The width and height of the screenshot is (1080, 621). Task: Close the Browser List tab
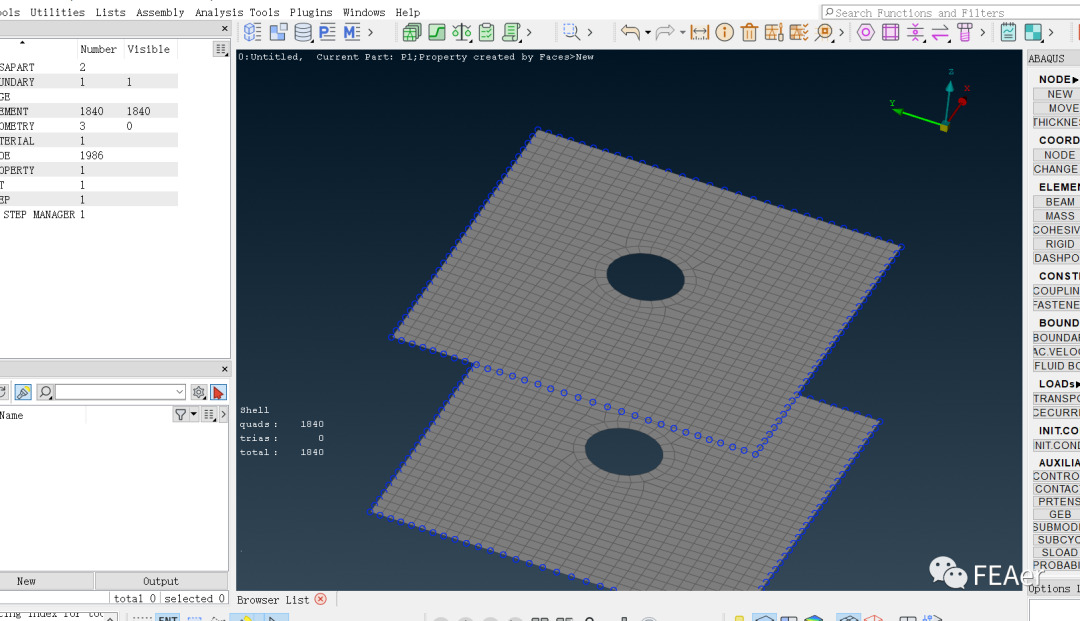click(x=320, y=599)
